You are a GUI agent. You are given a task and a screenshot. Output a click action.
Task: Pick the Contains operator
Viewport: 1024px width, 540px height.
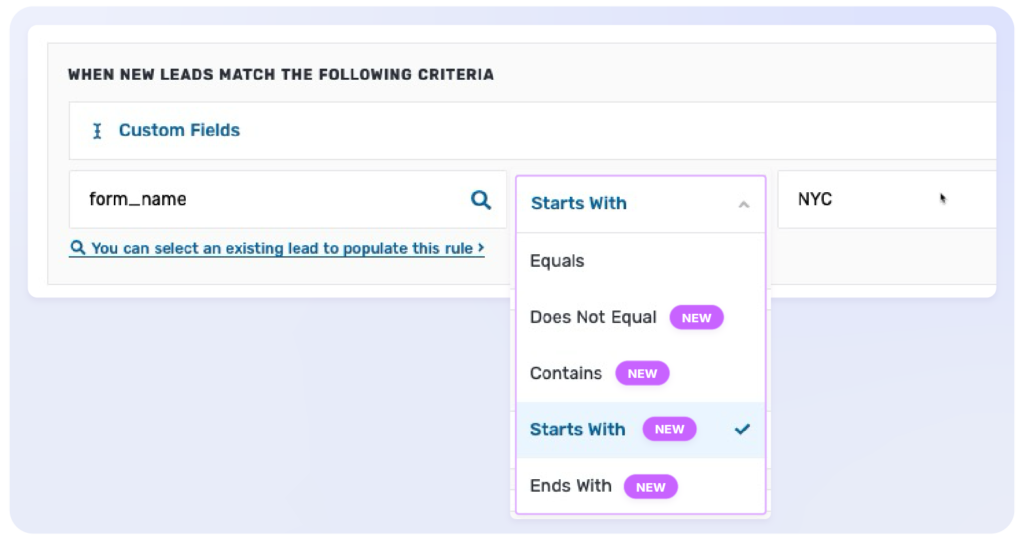[641, 373]
